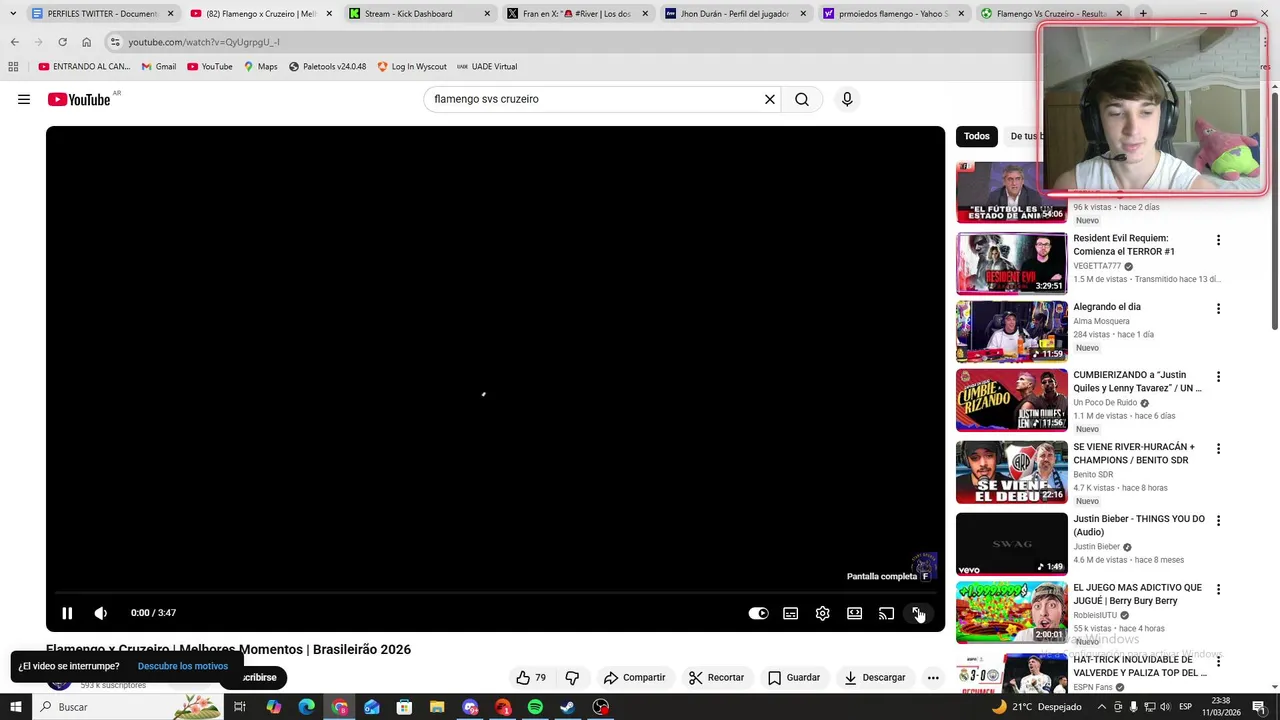The image size is (1280, 720).
Task: Open File Explorer from the taskbar
Action: [x=437, y=707]
